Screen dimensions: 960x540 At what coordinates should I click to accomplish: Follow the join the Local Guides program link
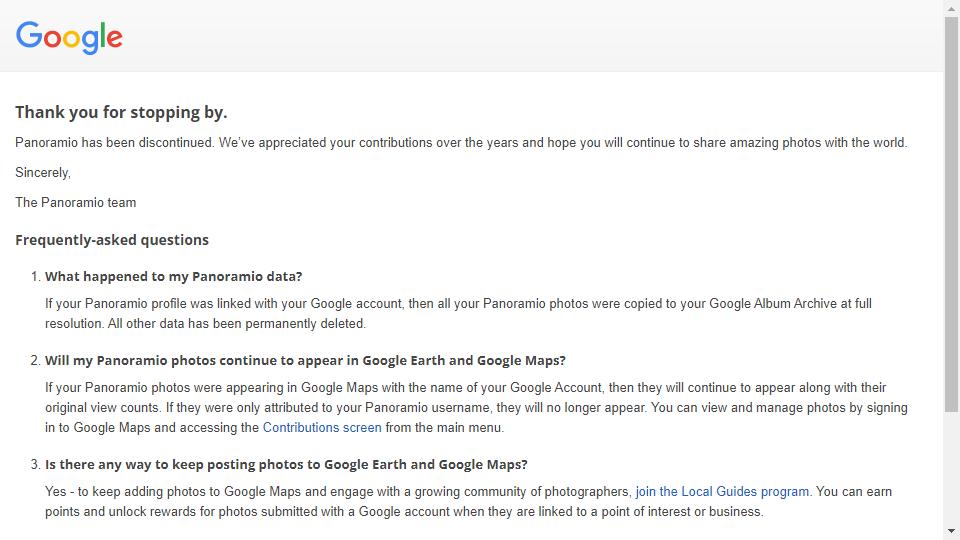tap(722, 492)
